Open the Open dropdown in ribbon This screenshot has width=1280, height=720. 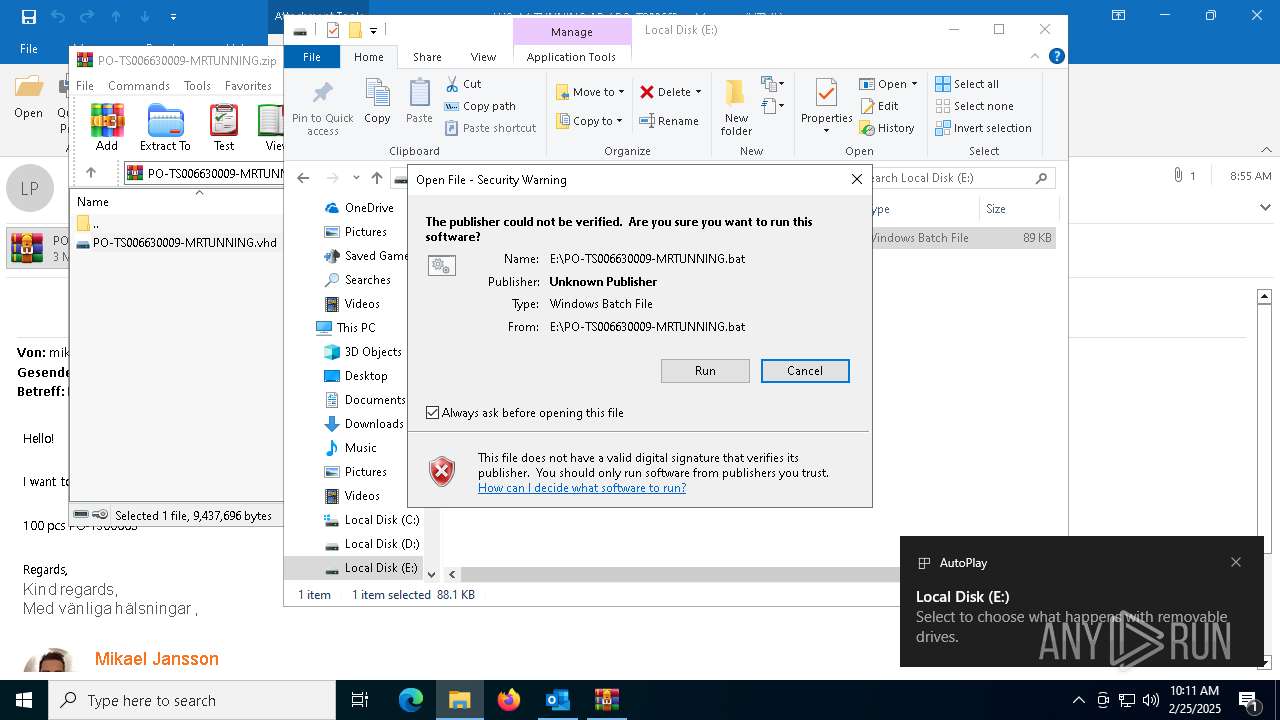tap(888, 84)
